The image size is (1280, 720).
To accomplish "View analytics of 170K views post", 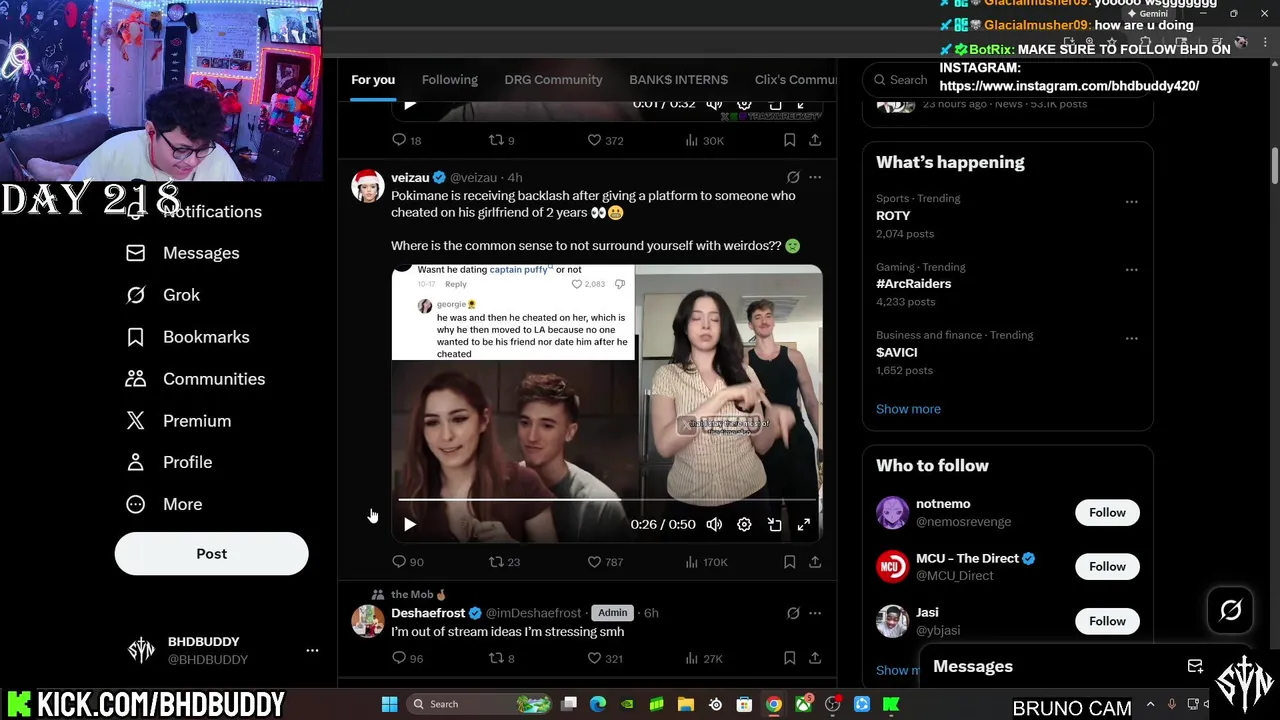I will pyautogui.click(x=705, y=562).
